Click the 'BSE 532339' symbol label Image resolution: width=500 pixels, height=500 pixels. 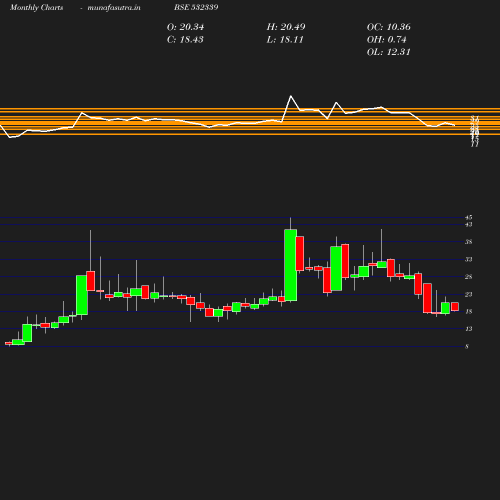(x=196, y=7)
